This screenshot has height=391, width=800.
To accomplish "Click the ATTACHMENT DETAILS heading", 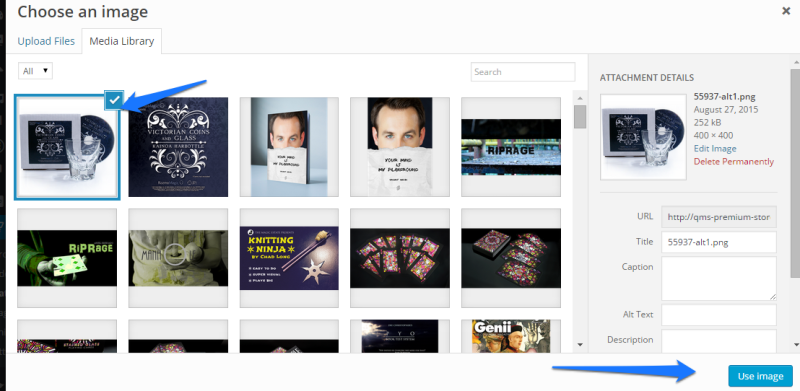I will tap(646, 78).
